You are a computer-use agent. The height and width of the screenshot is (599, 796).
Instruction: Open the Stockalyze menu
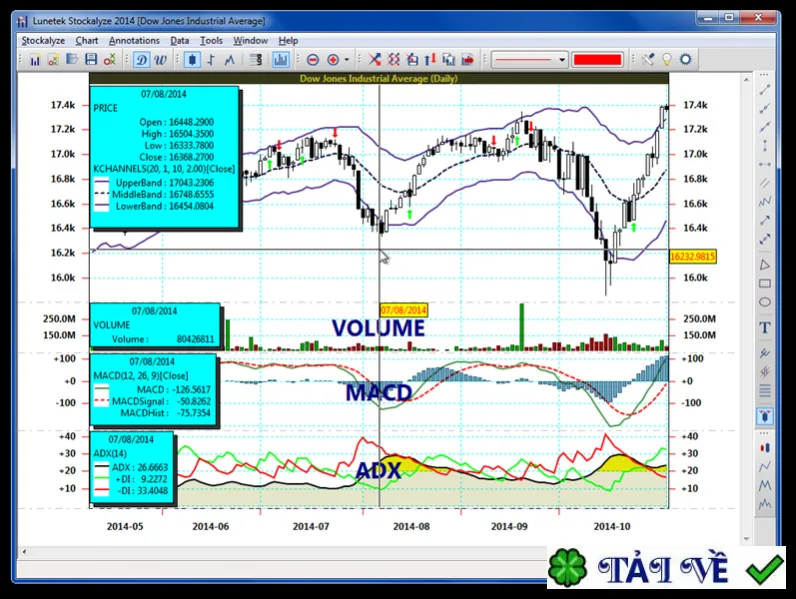pyautogui.click(x=43, y=41)
